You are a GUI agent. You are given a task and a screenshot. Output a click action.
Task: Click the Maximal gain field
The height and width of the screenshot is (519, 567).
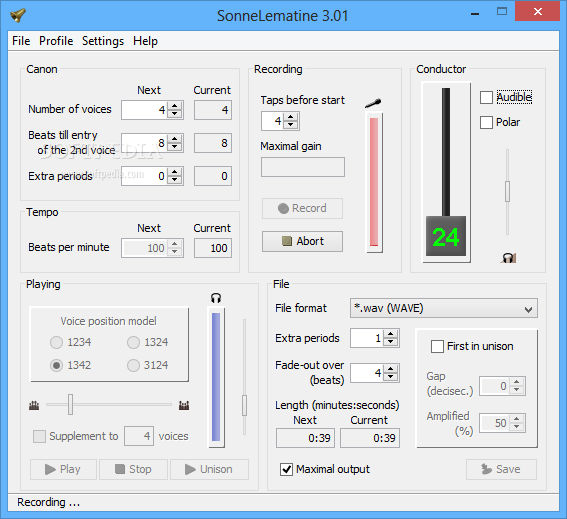[303, 167]
